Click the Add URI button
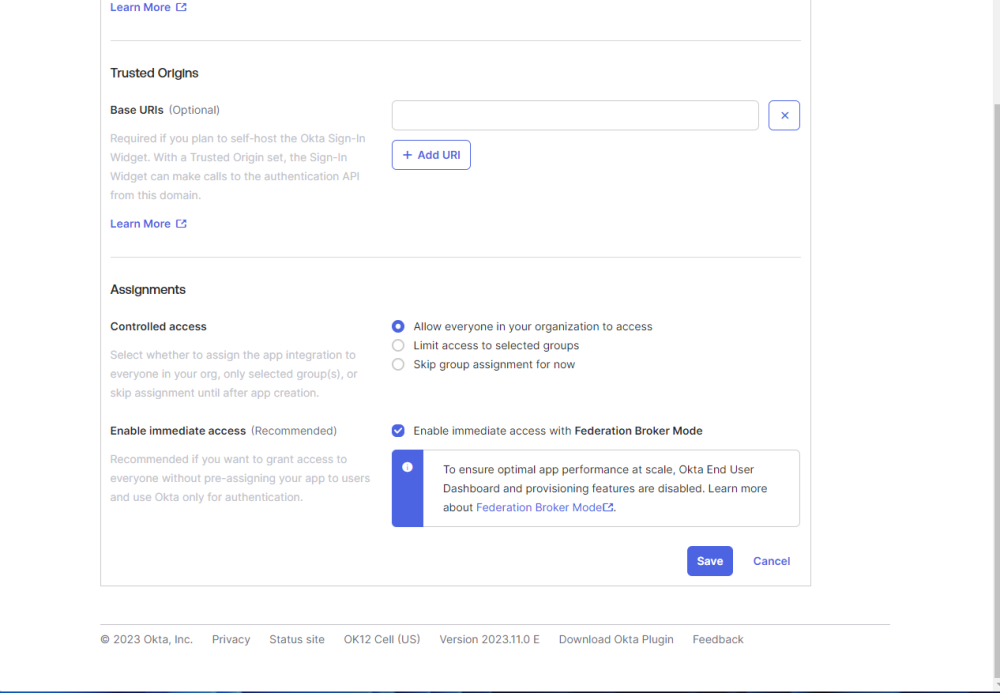This screenshot has height=693, width=1000. (x=431, y=155)
